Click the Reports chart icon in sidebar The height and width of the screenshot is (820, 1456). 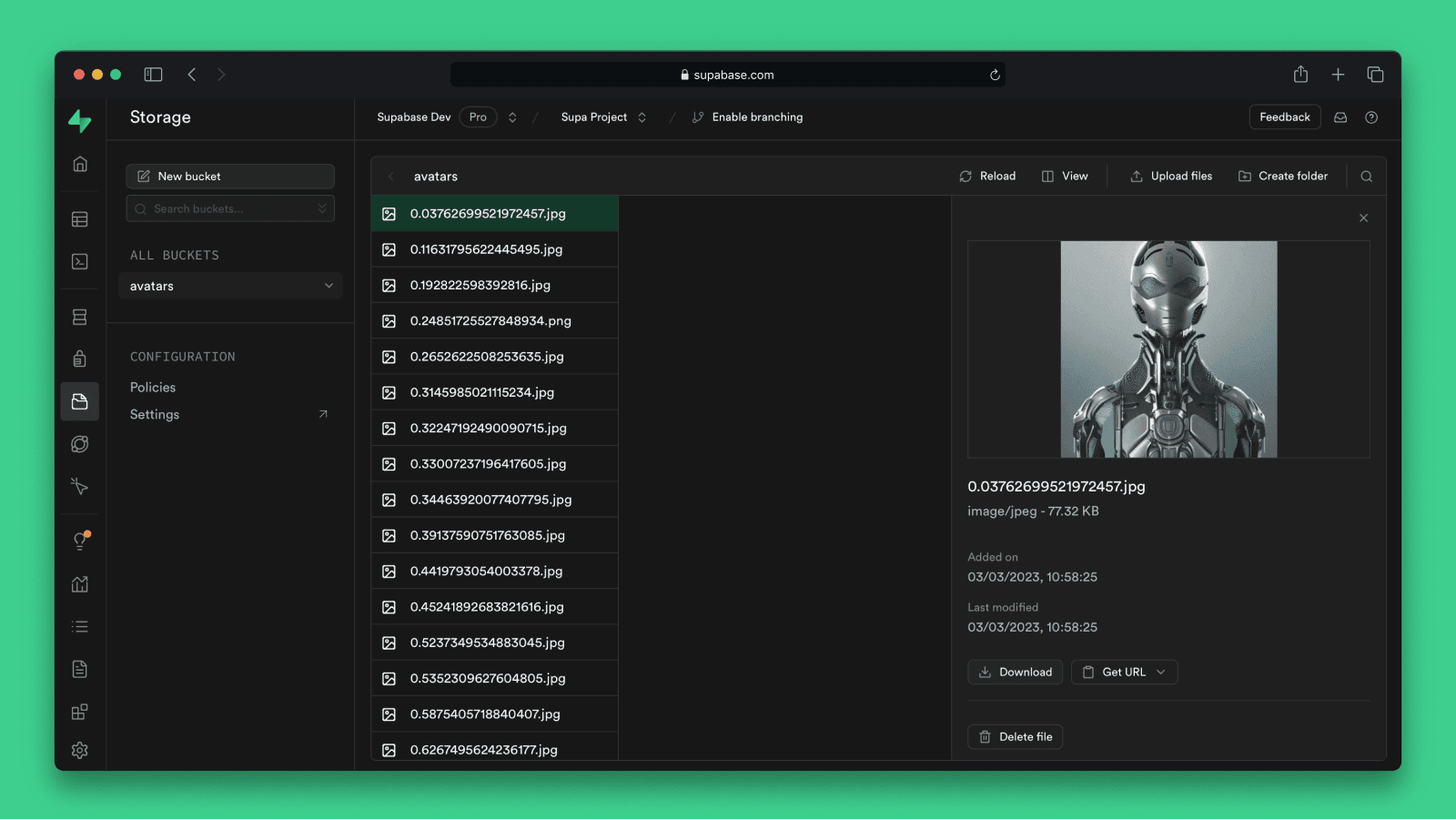pos(80,584)
